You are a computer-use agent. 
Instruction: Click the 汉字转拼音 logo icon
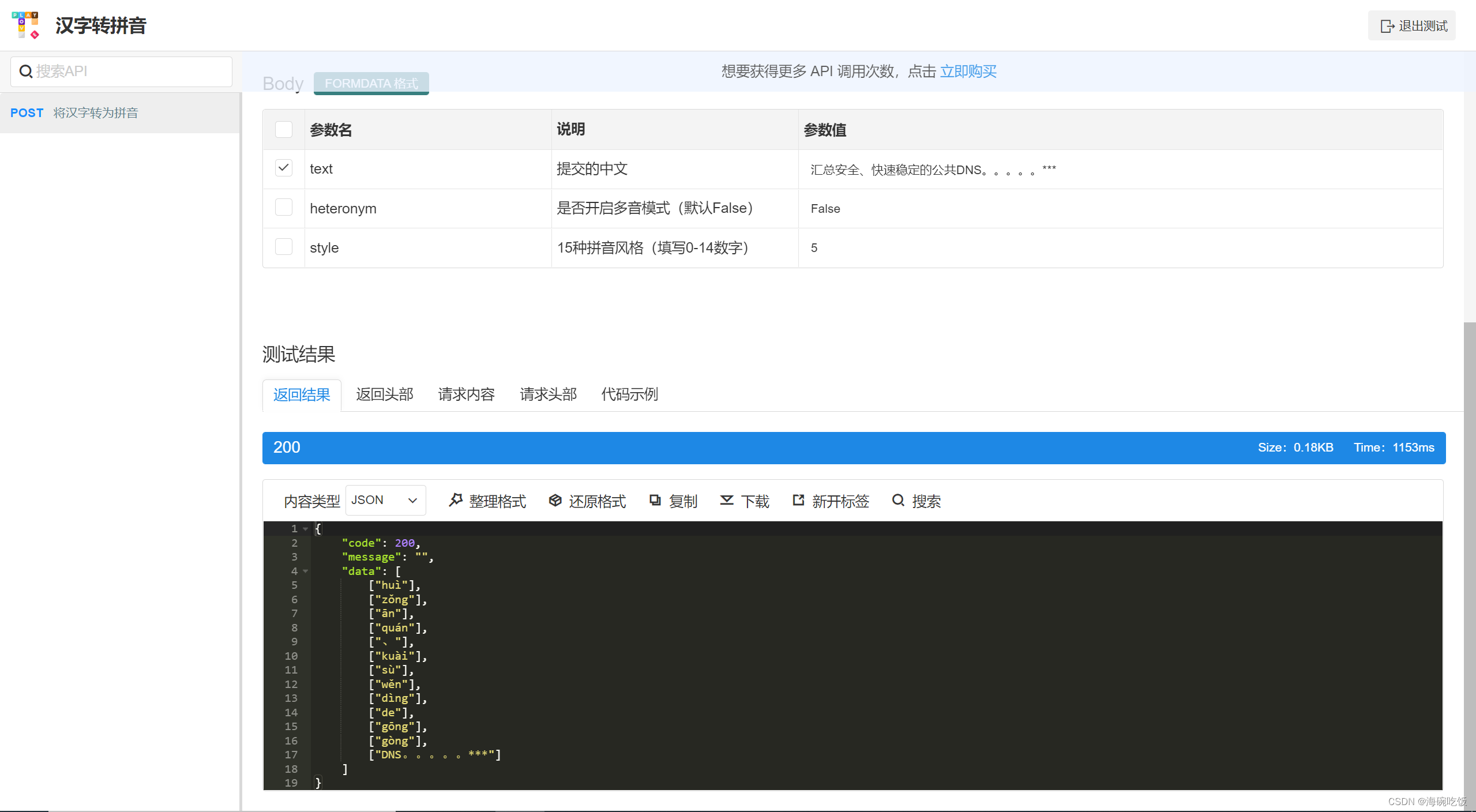26,25
